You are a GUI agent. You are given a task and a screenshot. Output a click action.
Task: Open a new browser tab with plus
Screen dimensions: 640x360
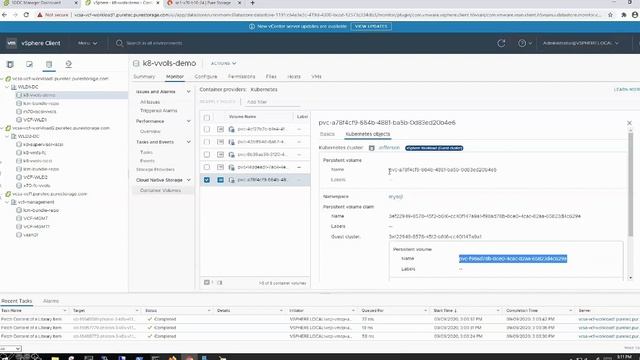(x=252, y=3)
